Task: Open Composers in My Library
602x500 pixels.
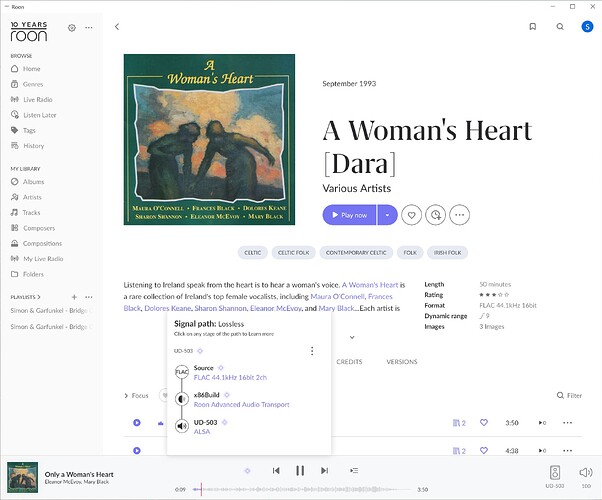Action: click(33, 228)
